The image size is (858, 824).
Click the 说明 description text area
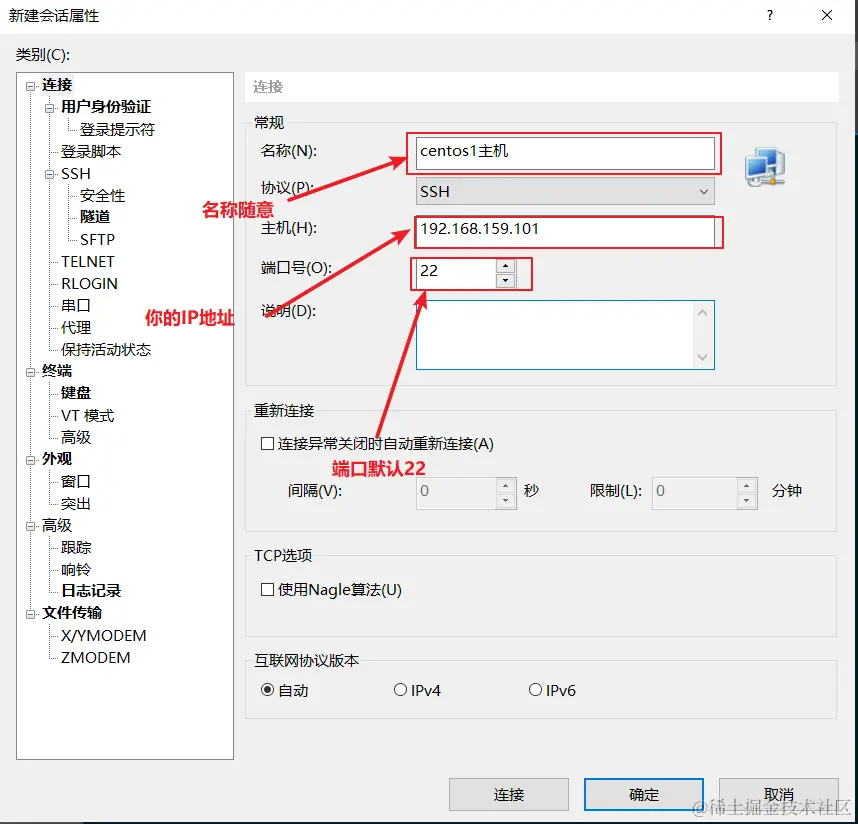tap(565, 335)
